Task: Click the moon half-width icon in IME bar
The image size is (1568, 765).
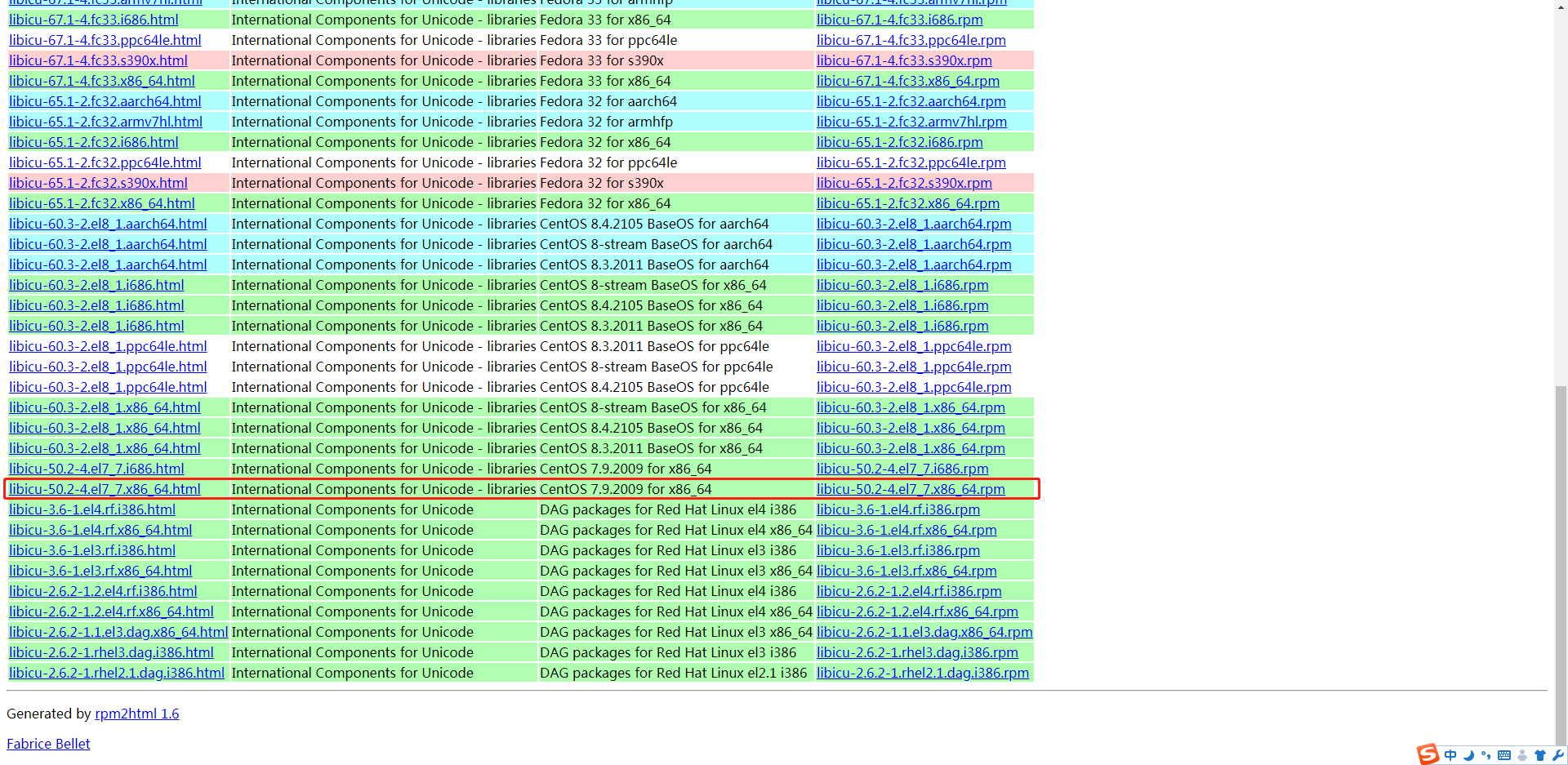Action: (1468, 755)
